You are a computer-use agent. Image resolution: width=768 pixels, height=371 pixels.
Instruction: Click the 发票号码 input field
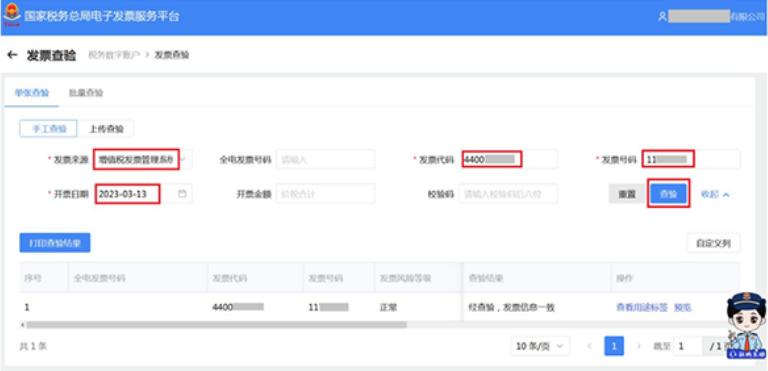click(x=691, y=159)
